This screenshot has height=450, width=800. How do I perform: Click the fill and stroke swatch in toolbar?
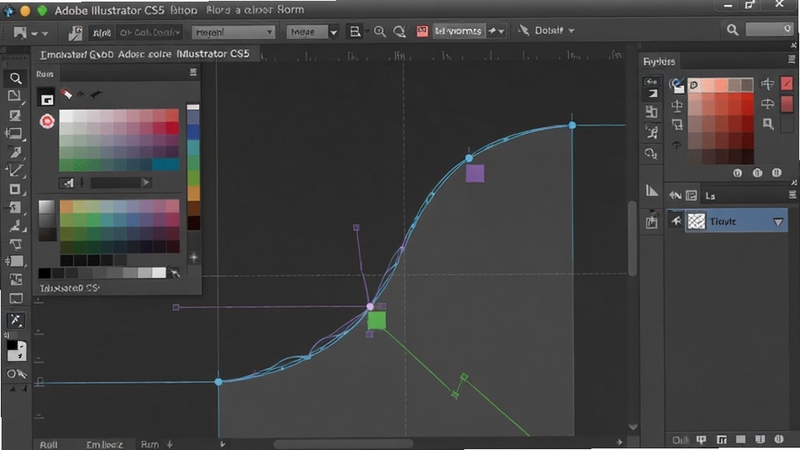(x=16, y=351)
